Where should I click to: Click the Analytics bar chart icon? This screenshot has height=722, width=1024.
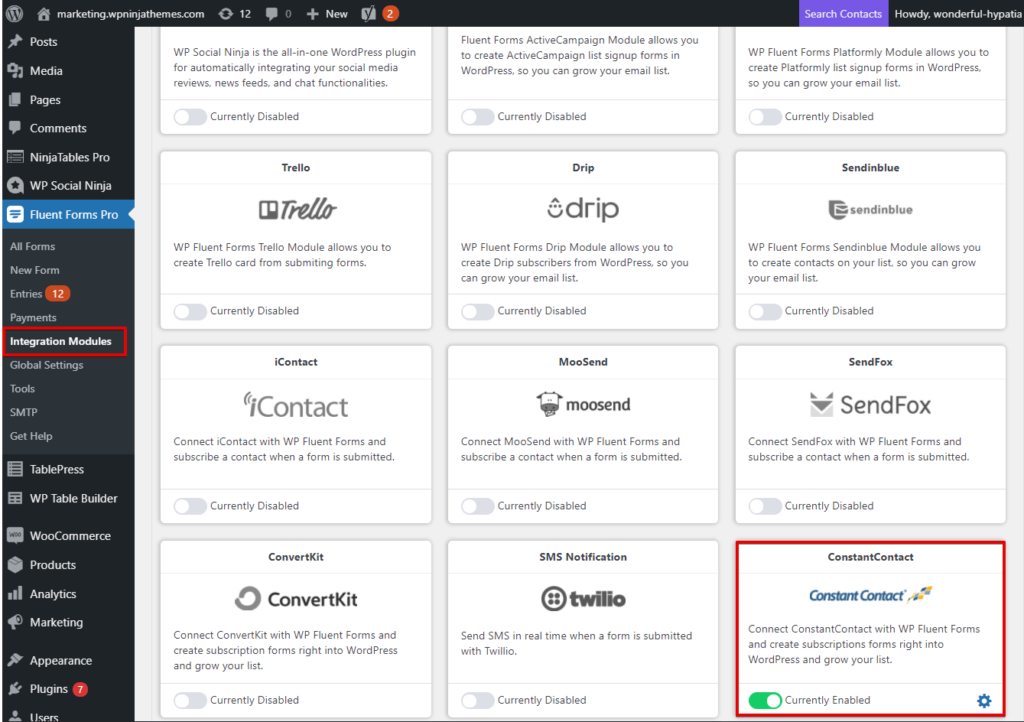(x=15, y=593)
